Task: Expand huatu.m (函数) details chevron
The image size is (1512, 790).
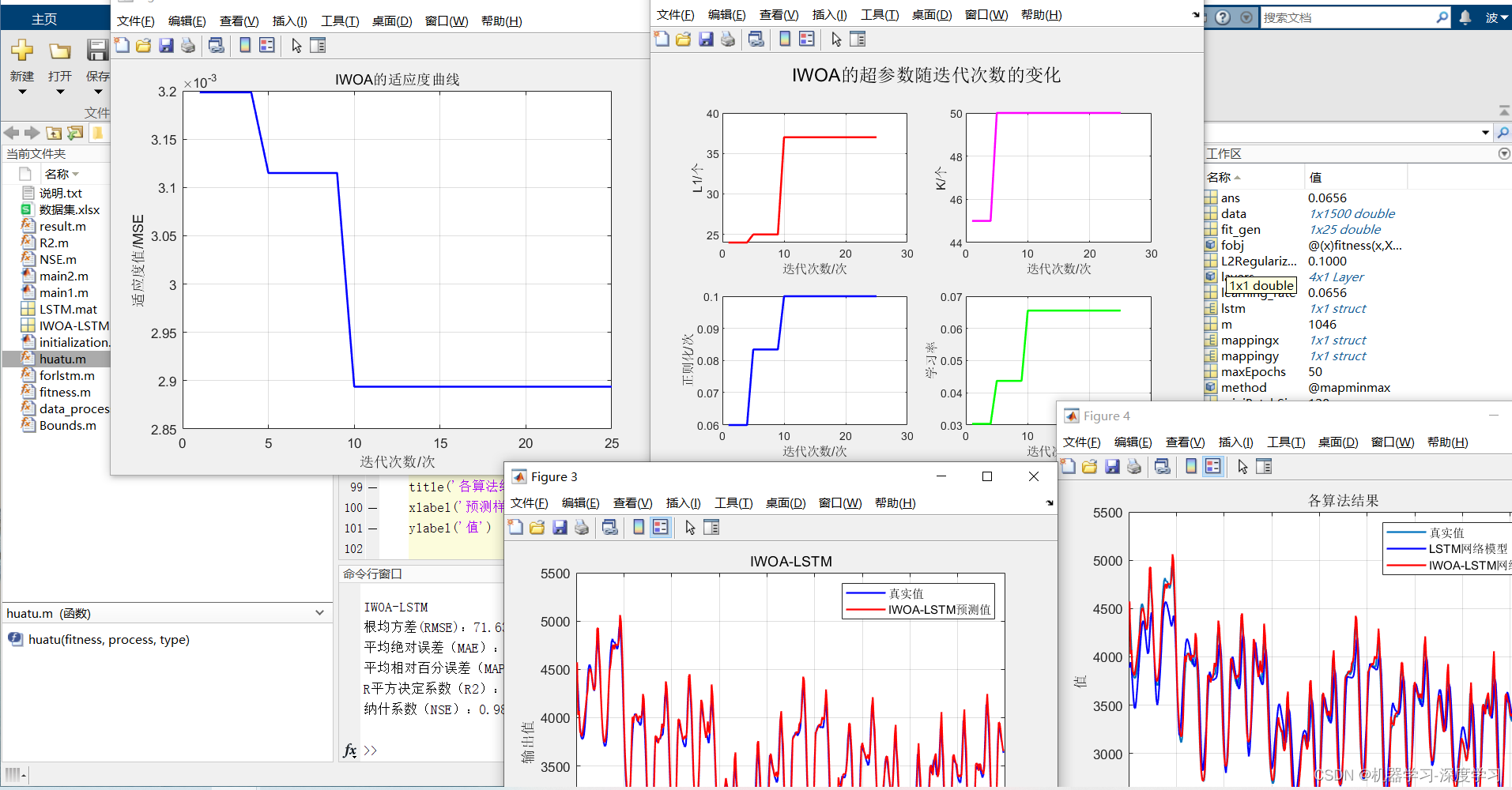Action: [x=320, y=613]
